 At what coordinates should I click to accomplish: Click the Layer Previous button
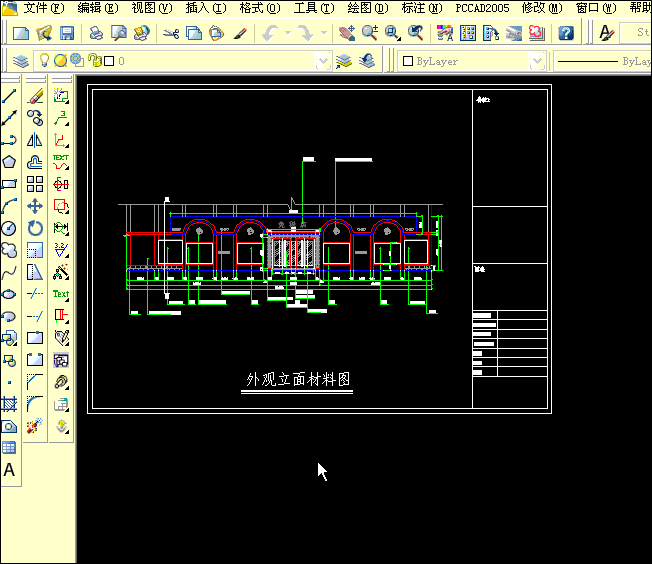point(367,61)
